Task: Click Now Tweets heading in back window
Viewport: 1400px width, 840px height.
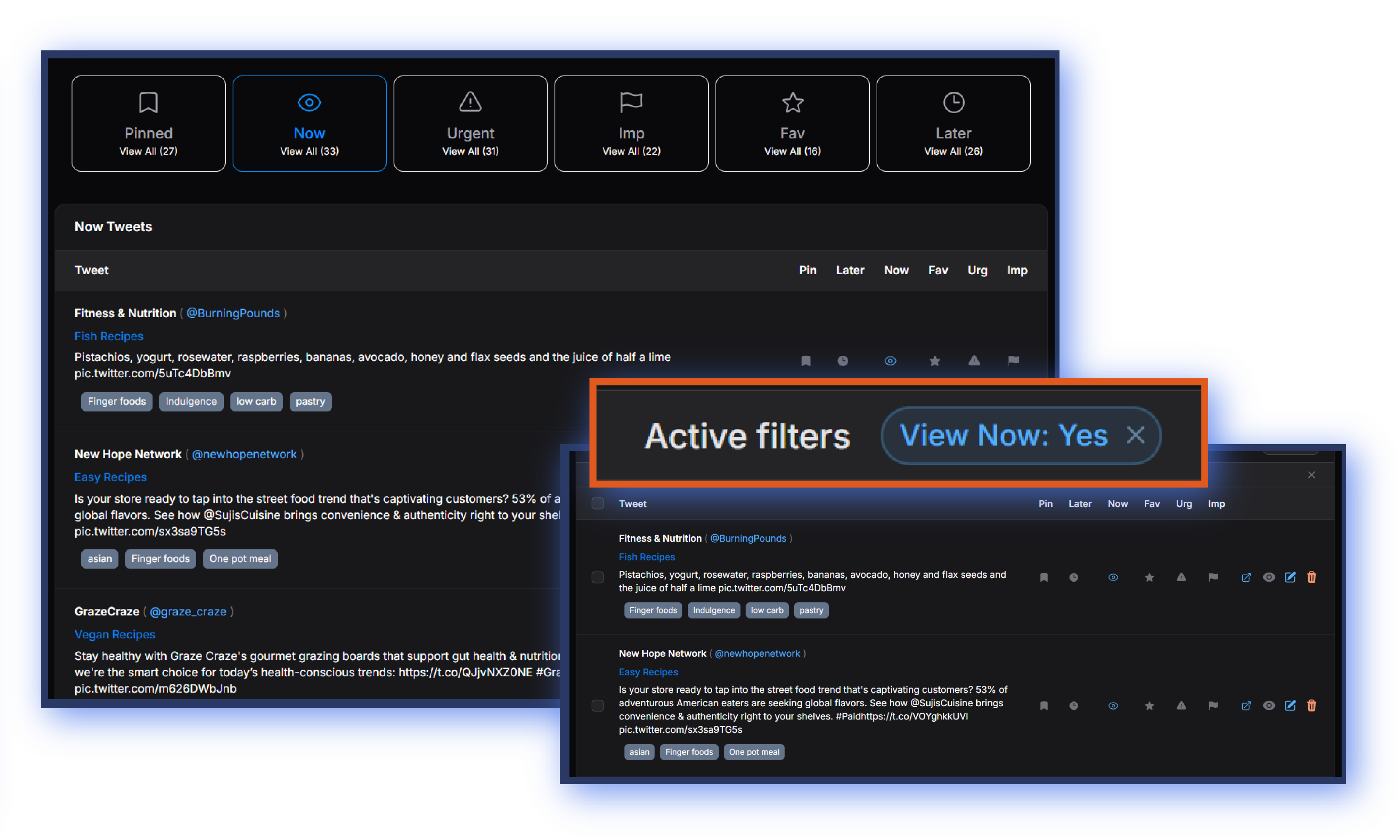Action: [113, 226]
